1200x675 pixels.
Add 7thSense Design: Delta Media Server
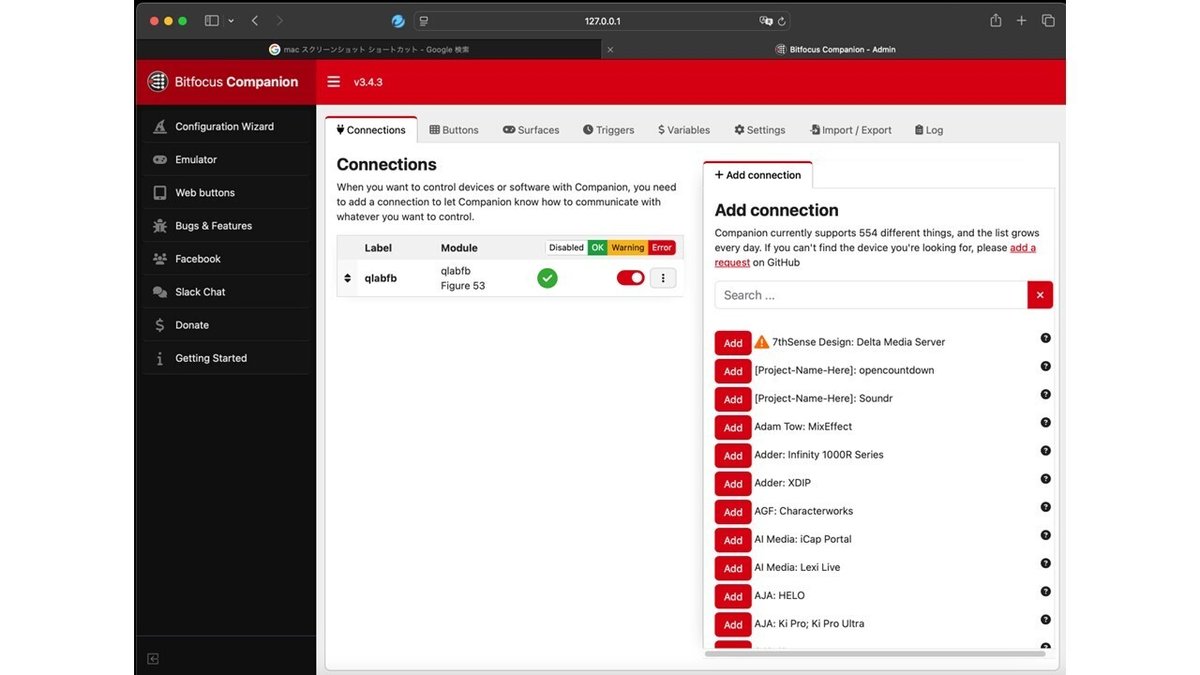[x=733, y=343]
